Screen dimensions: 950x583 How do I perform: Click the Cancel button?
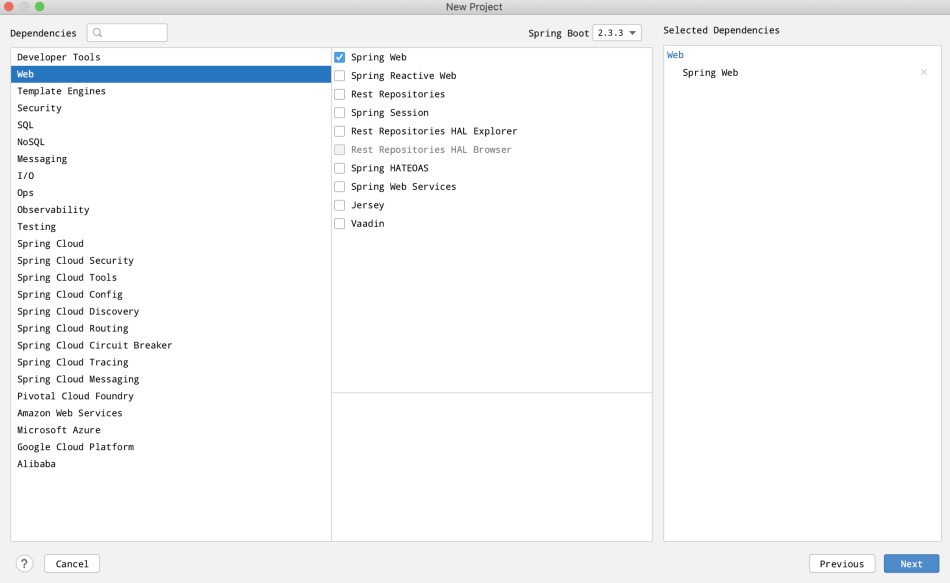[x=72, y=564]
